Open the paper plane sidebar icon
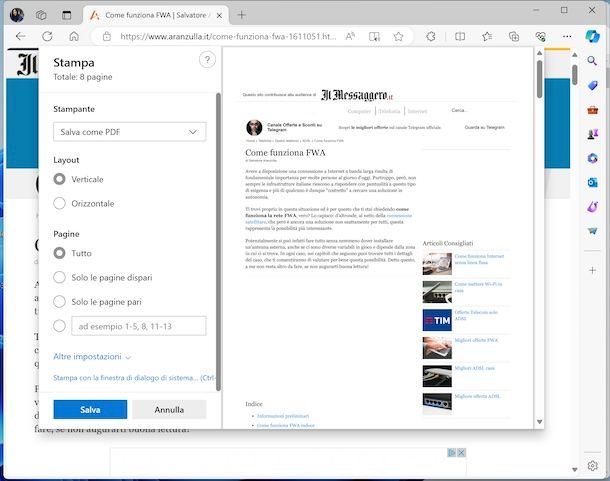 coord(592,231)
